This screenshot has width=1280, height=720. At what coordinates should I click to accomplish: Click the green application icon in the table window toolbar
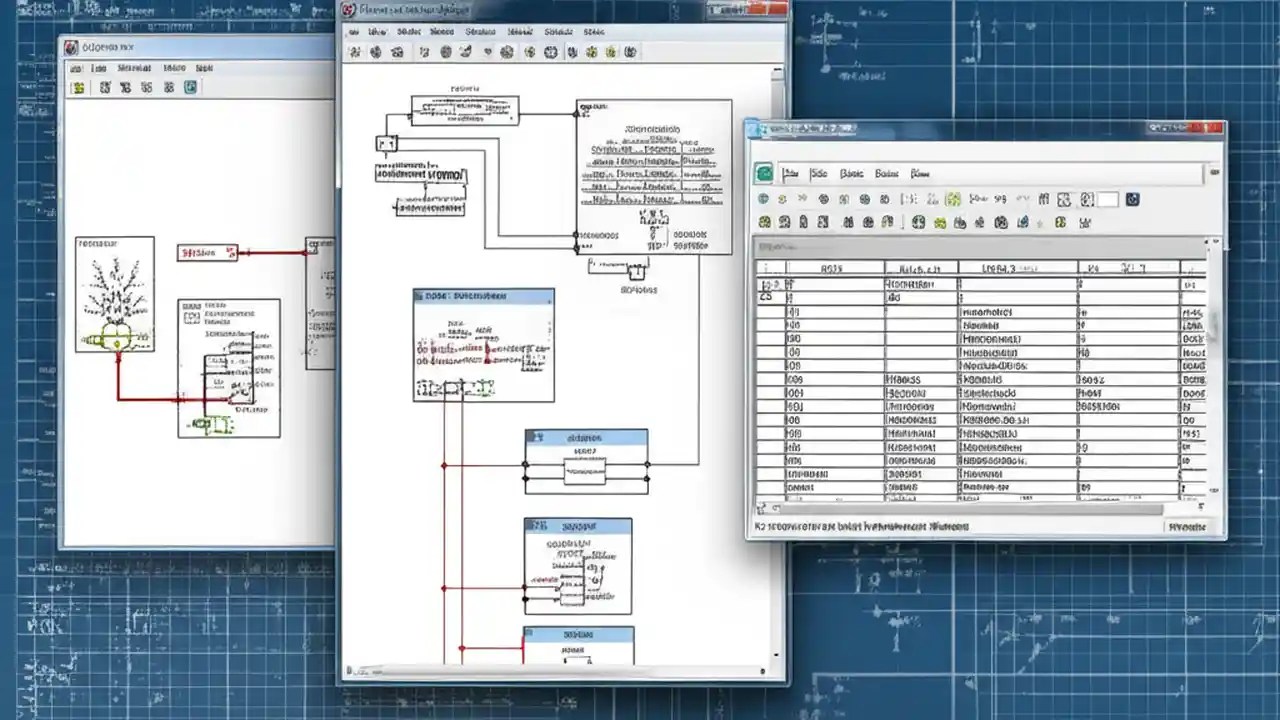(763, 173)
